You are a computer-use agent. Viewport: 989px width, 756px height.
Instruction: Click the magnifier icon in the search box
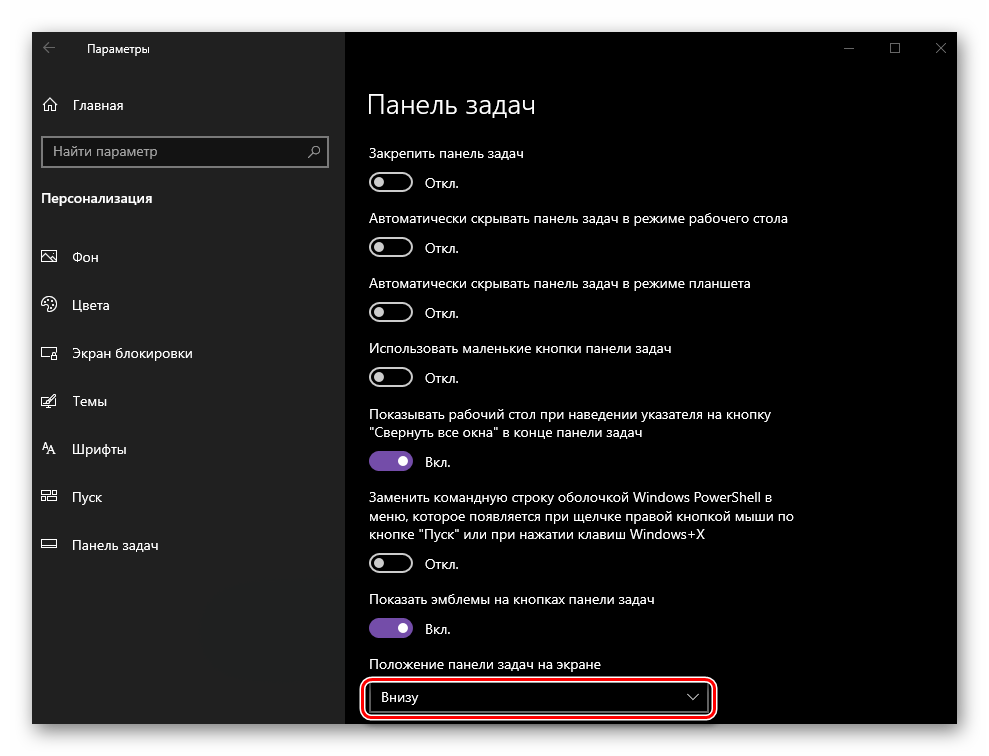[x=314, y=151]
